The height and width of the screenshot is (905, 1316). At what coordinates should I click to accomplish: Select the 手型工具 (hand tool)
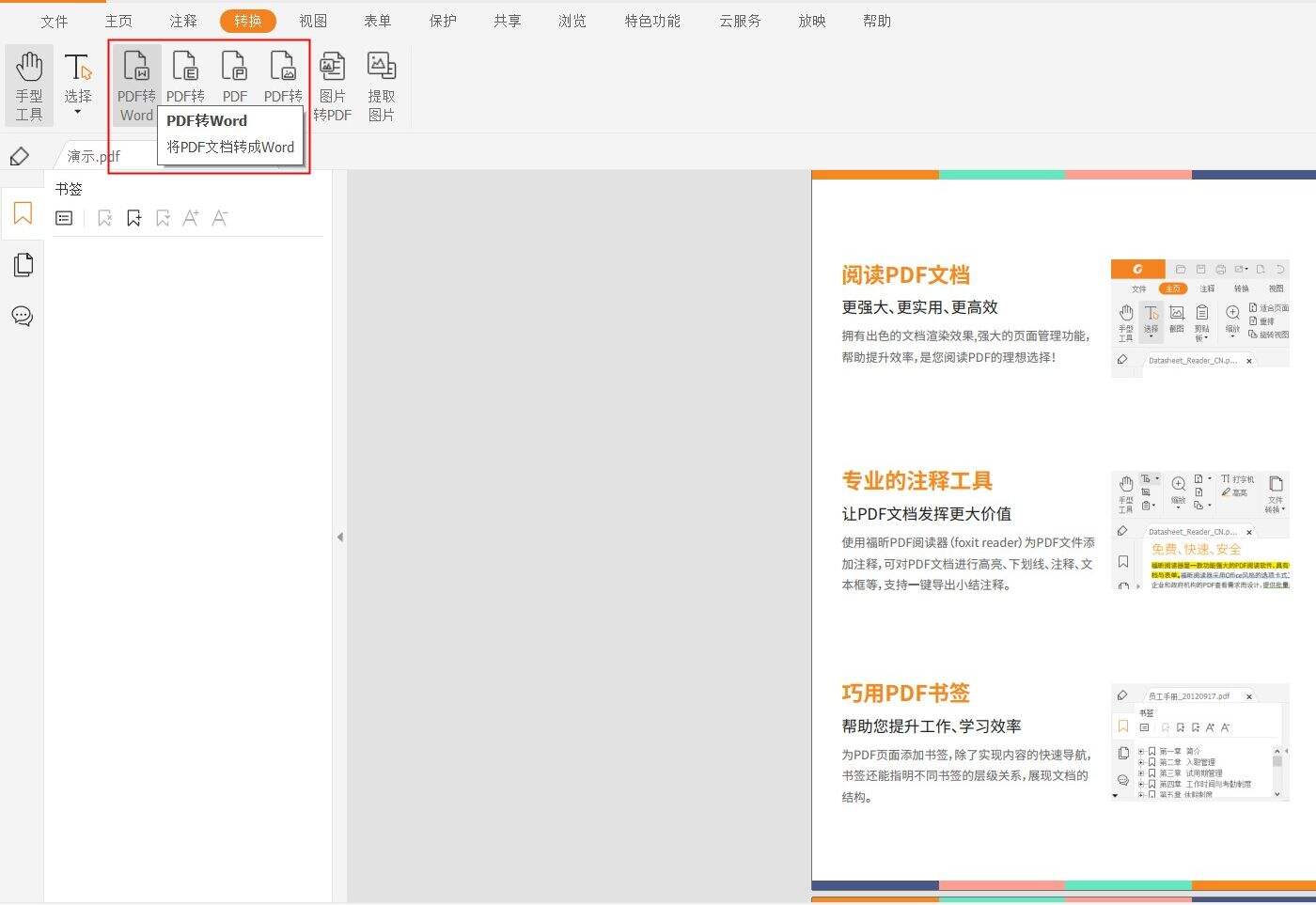29,85
